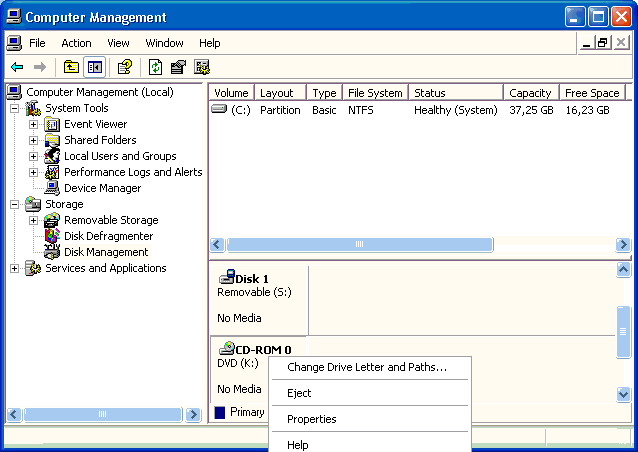Open the Help menu in menu bar
Image resolution: width=638 pixels, height=452 pixels.
click(210, 43)
